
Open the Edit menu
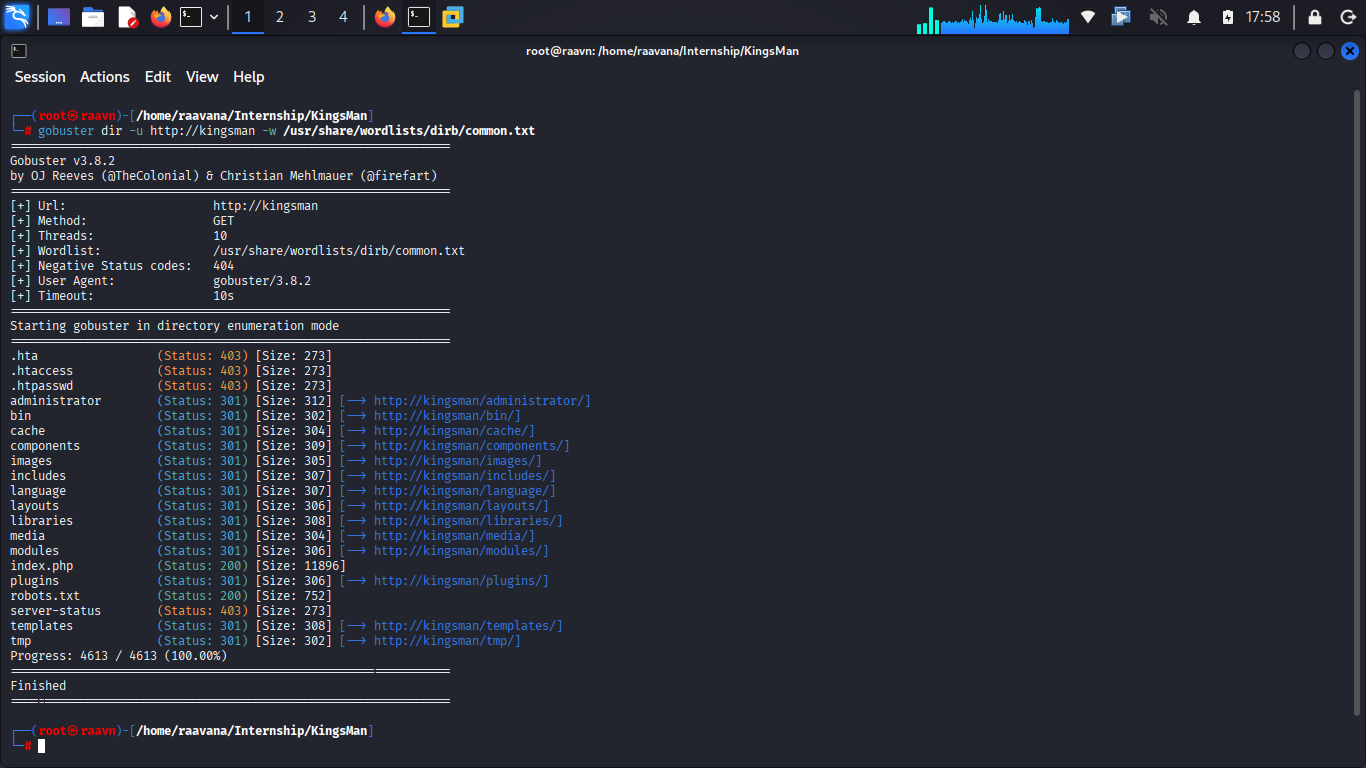(x=158, y=77)
